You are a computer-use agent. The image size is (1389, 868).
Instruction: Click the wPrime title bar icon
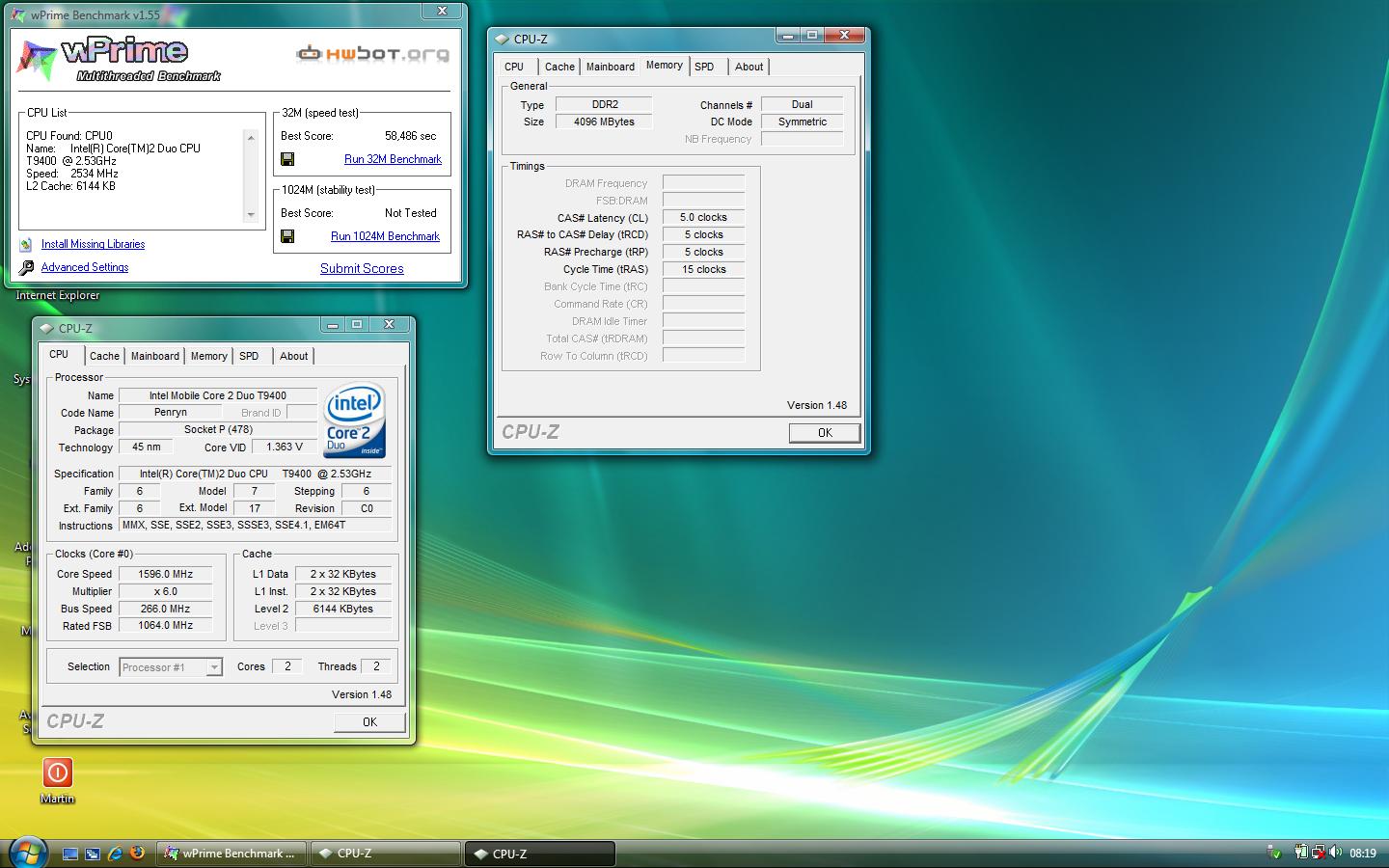tap(20, 15)
